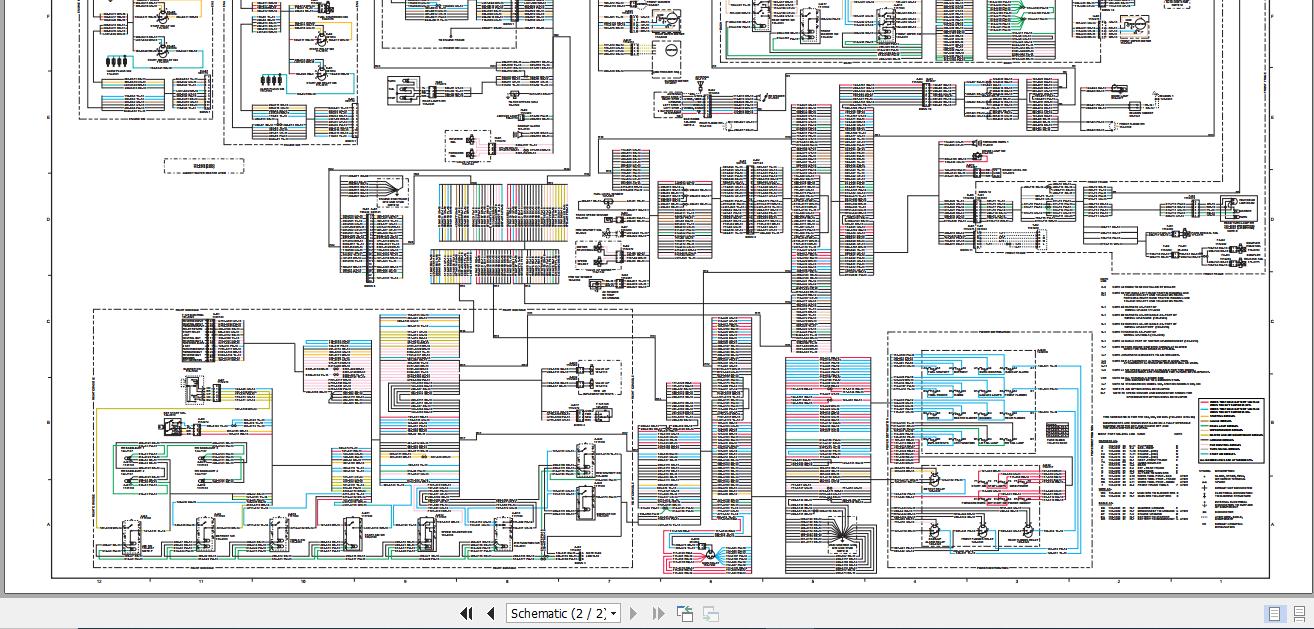Go to the first page

point(466,613)
